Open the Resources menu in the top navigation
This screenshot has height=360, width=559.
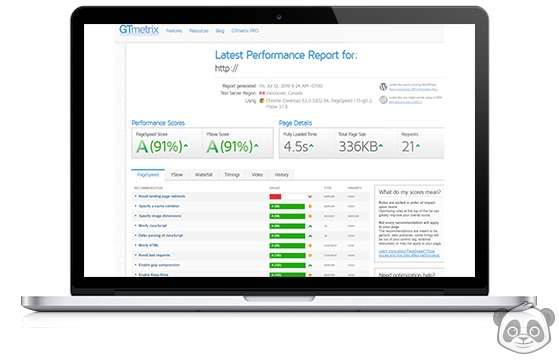click(x=199, y=31)
